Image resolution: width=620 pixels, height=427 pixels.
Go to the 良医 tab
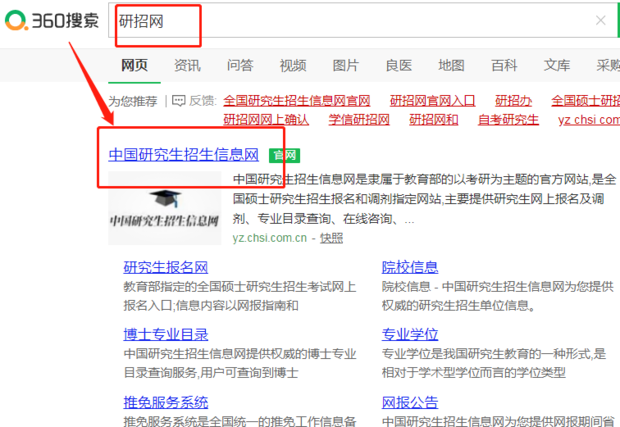pos(399,65)
